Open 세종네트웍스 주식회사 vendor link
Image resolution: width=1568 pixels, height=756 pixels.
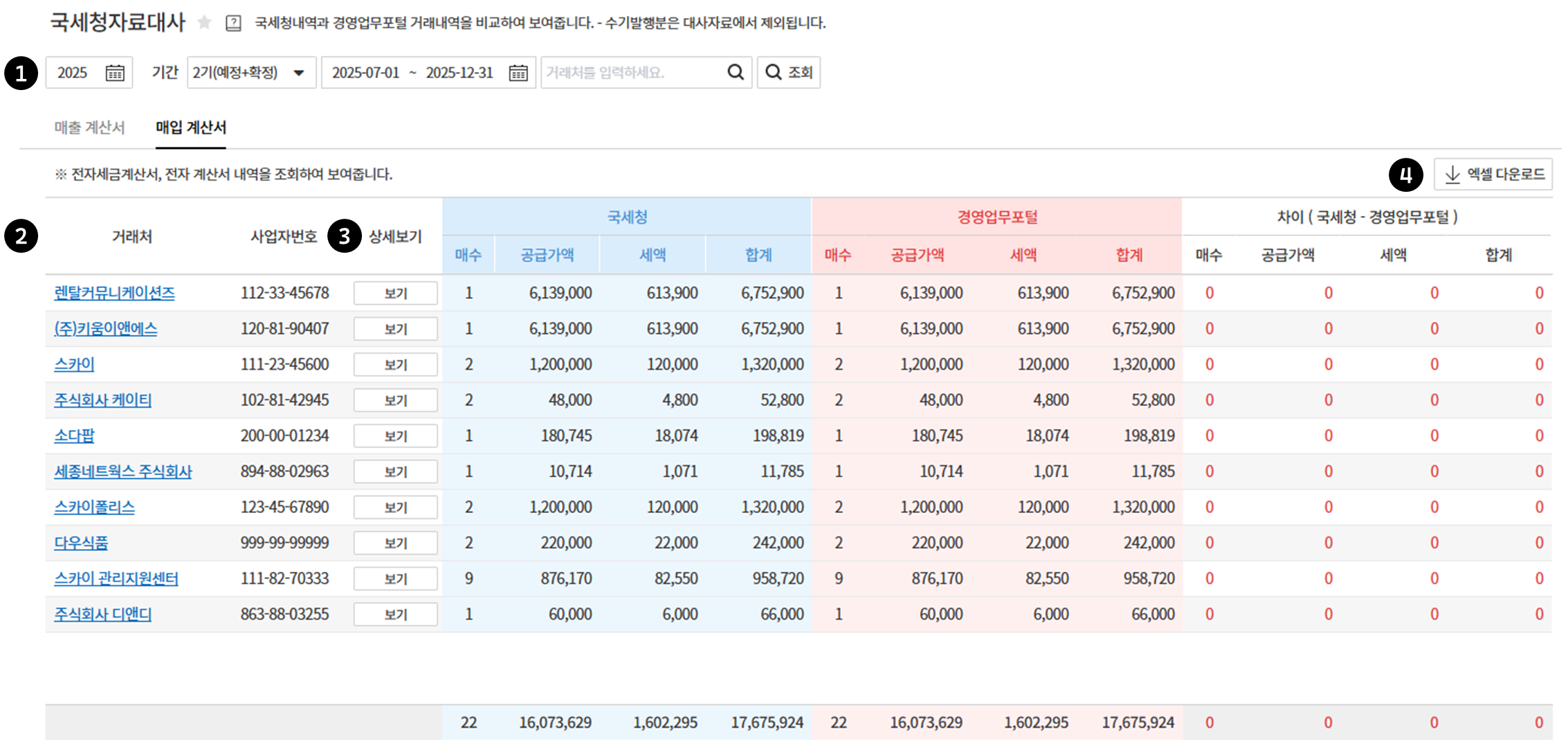click(x=122, y=471)
